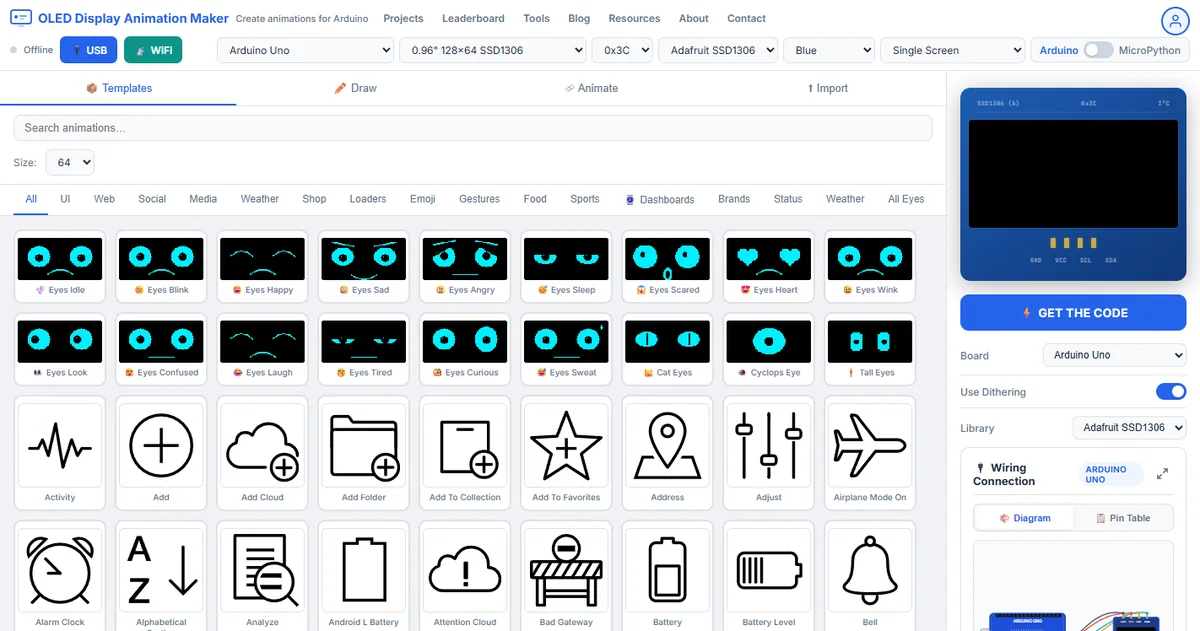Select the Add plus-circle icon template
This screenshot has width=1200, height=631.
coord(161,453)
